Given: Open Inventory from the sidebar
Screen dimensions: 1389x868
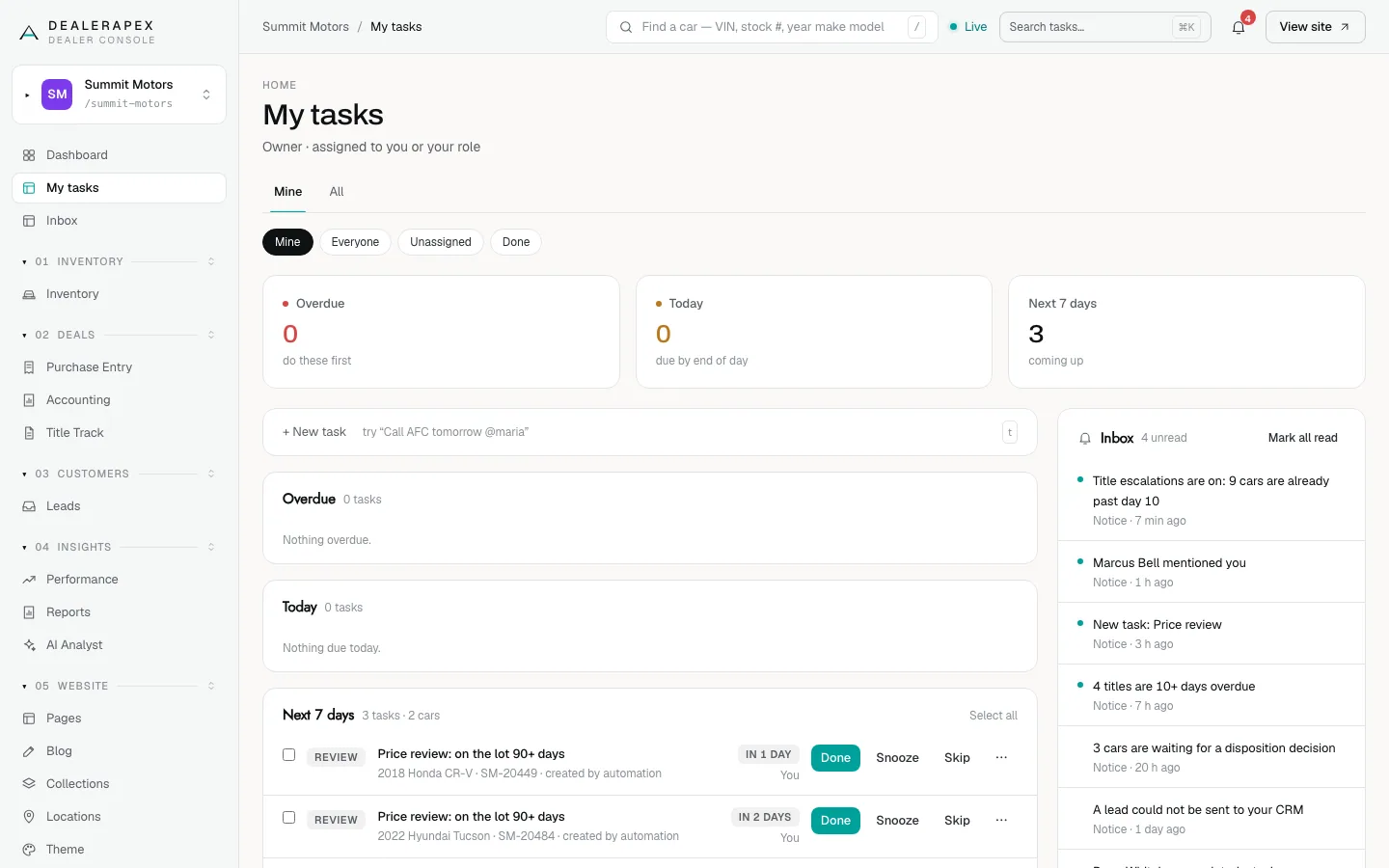Looking at the screenshot, I should click(119, 294).
